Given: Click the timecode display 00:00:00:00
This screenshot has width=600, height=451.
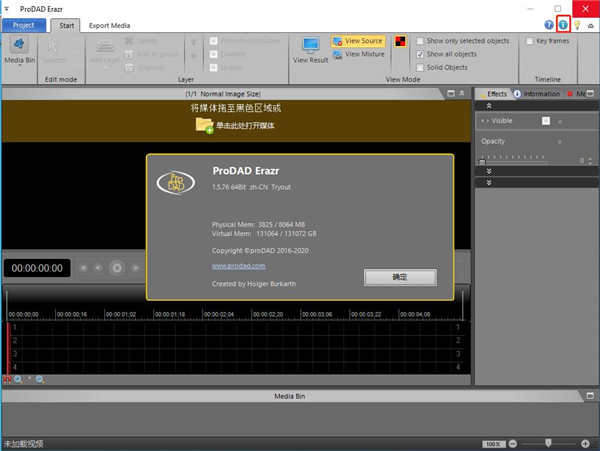Looking at the screenshot, I should 36,268.
